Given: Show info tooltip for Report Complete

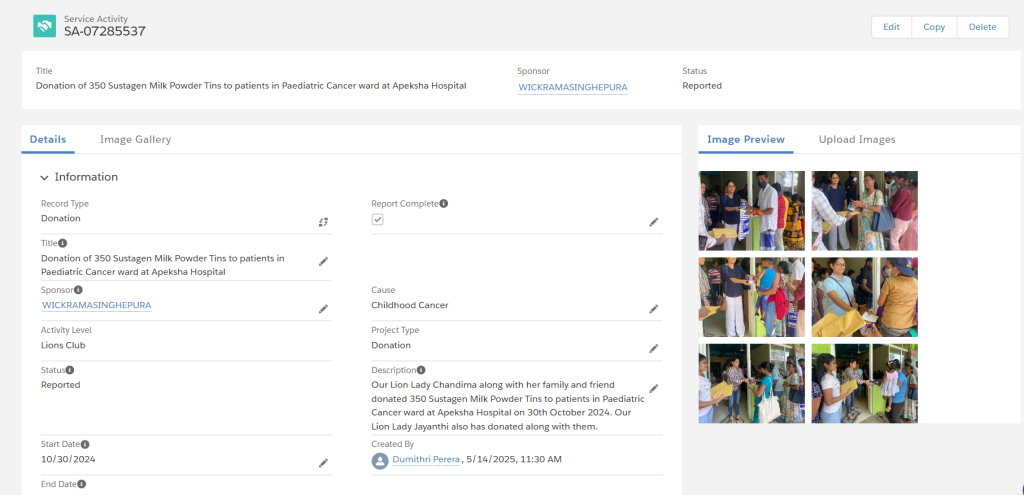Looking at the screenshot, I should [x=443, y=204].
